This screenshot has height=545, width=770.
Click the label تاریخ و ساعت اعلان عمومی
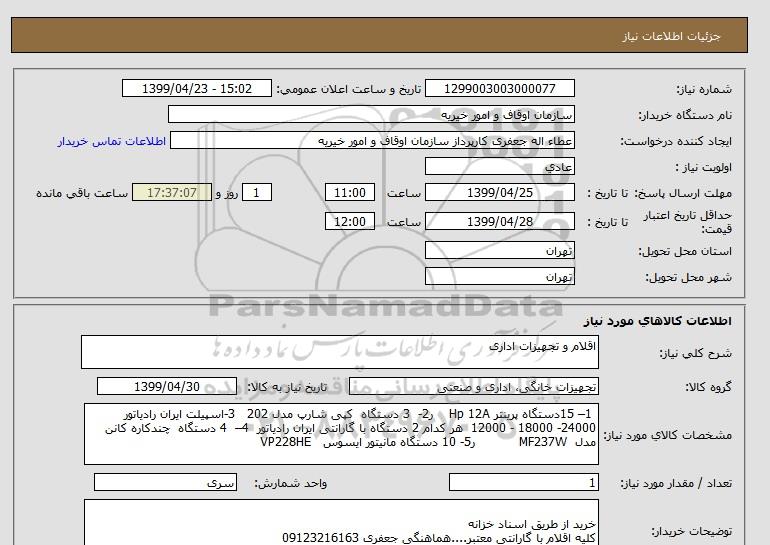pyautogui.click(x=349, y=89)
